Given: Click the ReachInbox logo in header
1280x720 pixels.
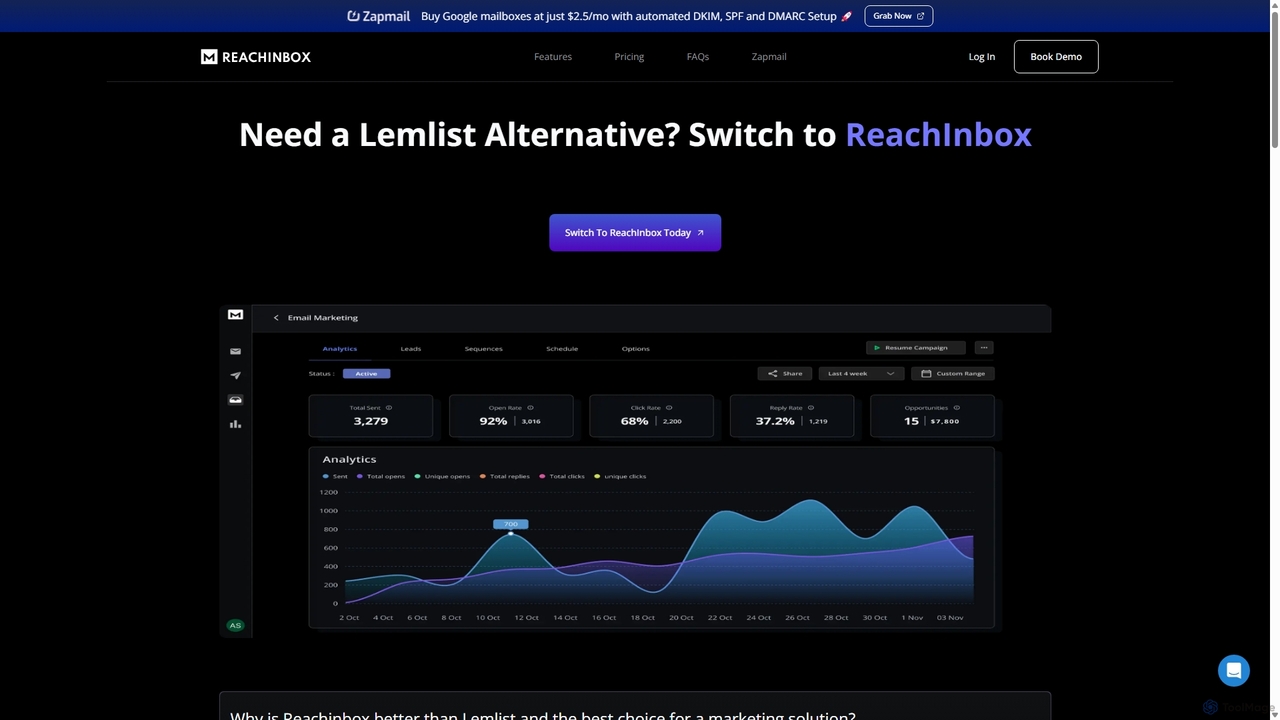Looking at the screenshot, I should tap(256, 57).
